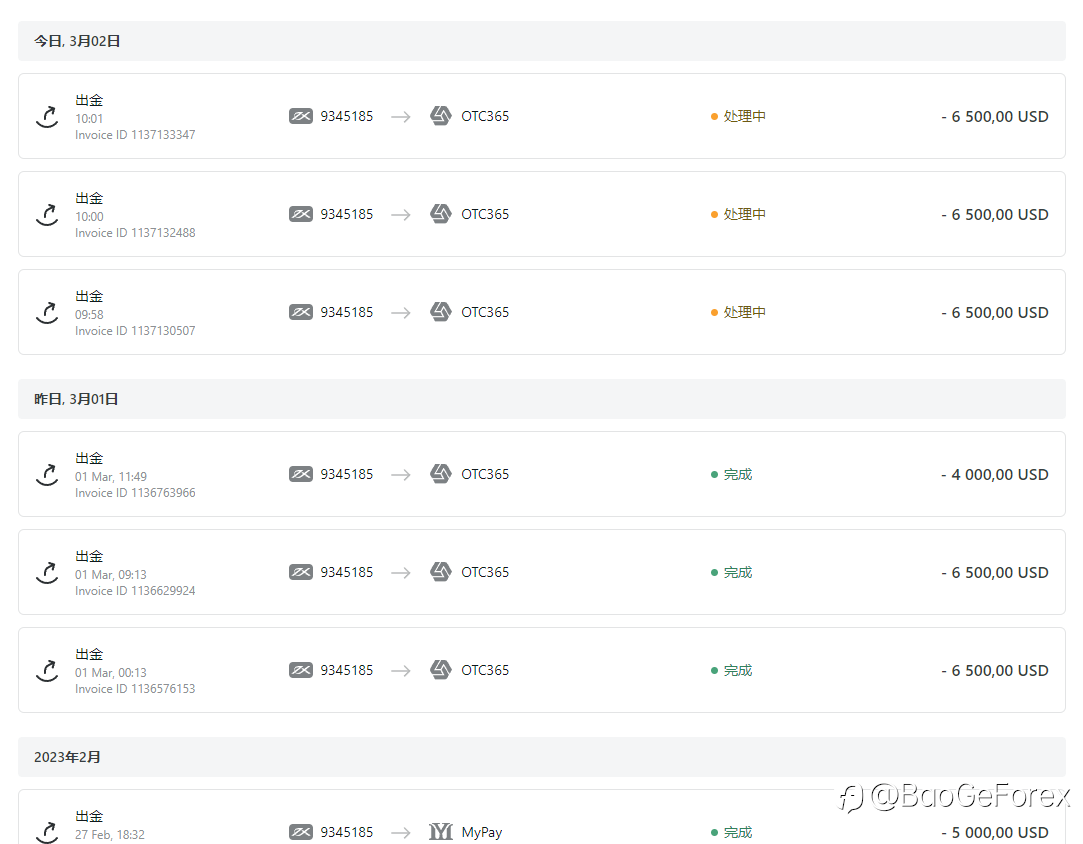Click MyPay logo in the 27 Feb row

[441, 832]
